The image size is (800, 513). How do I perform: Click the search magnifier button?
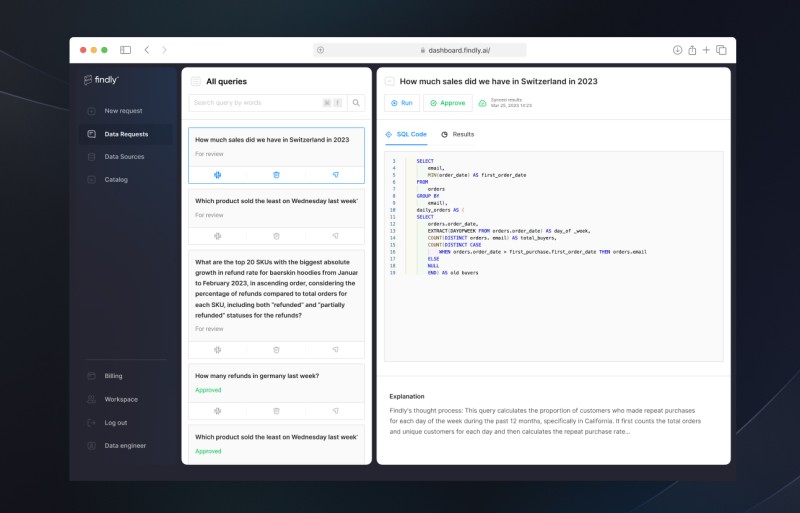356,103
